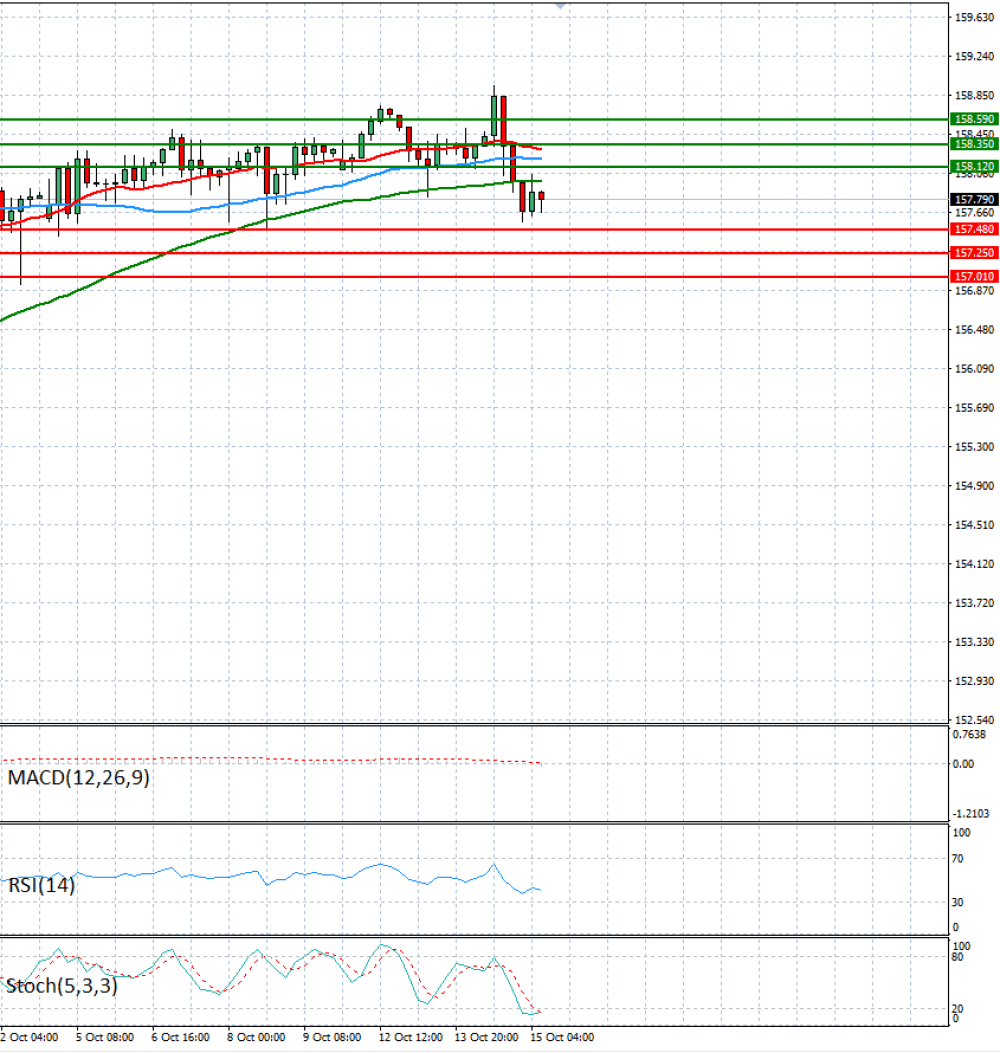1000x1053 pixels.
Task: Click the 30 level on RSI scale
Action: tap(958, 903)
